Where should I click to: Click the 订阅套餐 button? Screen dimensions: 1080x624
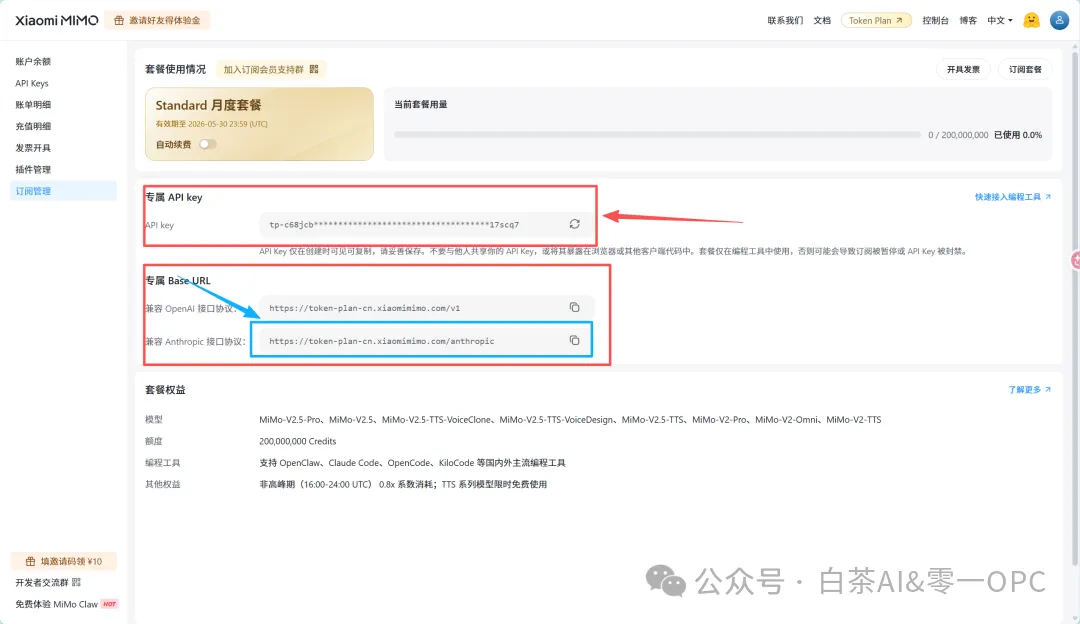[x=1025, y=70]
